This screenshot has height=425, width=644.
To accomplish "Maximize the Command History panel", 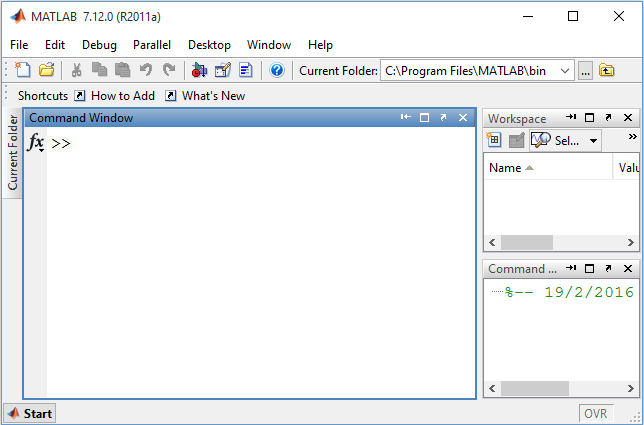I will [x=589, y=268].
